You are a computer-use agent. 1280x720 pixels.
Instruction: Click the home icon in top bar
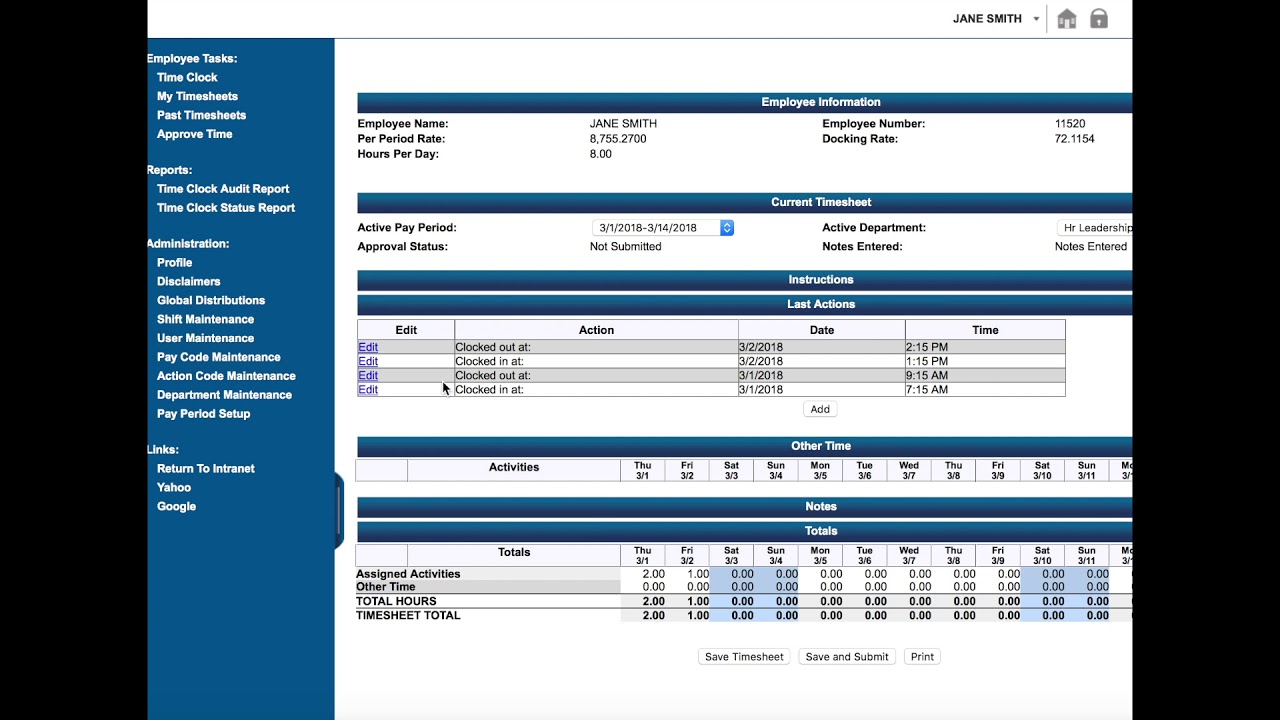[1067, 19]
